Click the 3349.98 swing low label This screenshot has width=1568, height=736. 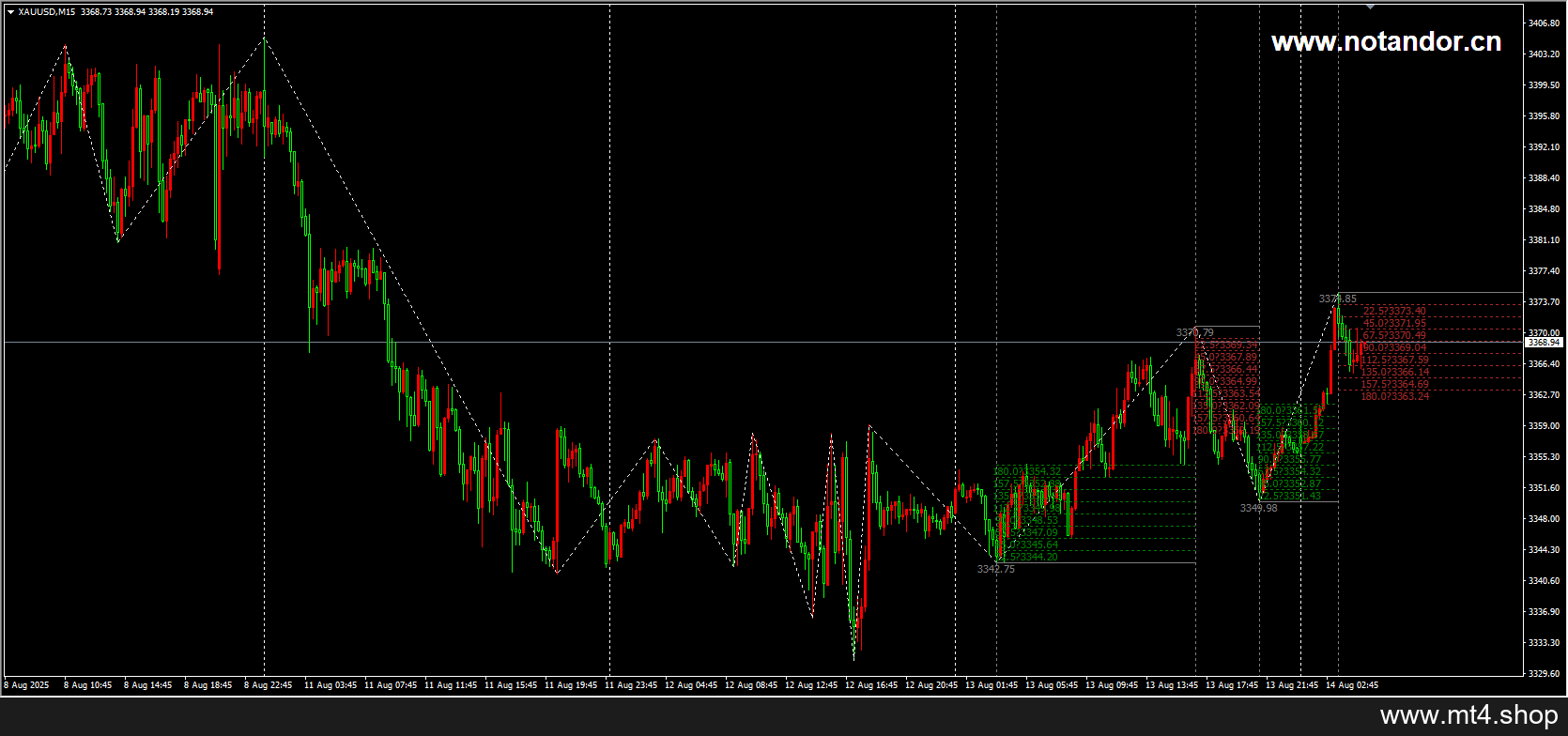tap(1258, 508)
